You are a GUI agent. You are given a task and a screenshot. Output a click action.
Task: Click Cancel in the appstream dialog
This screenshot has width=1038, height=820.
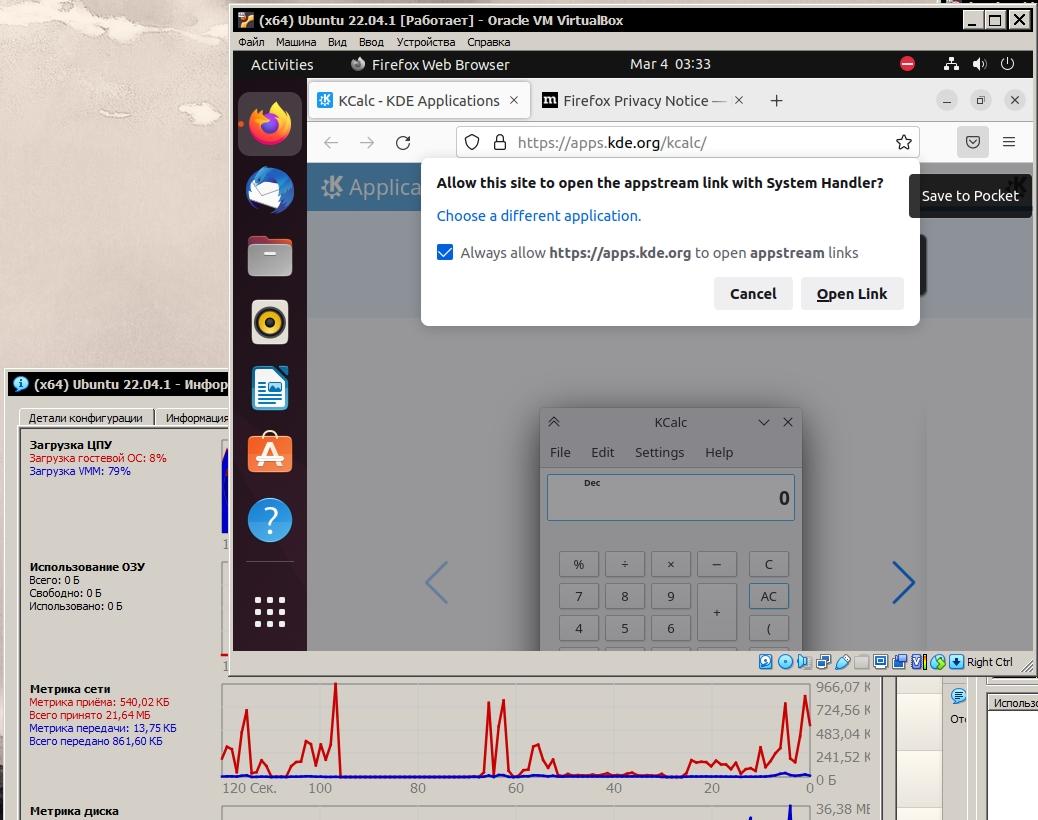click(753, 293)
